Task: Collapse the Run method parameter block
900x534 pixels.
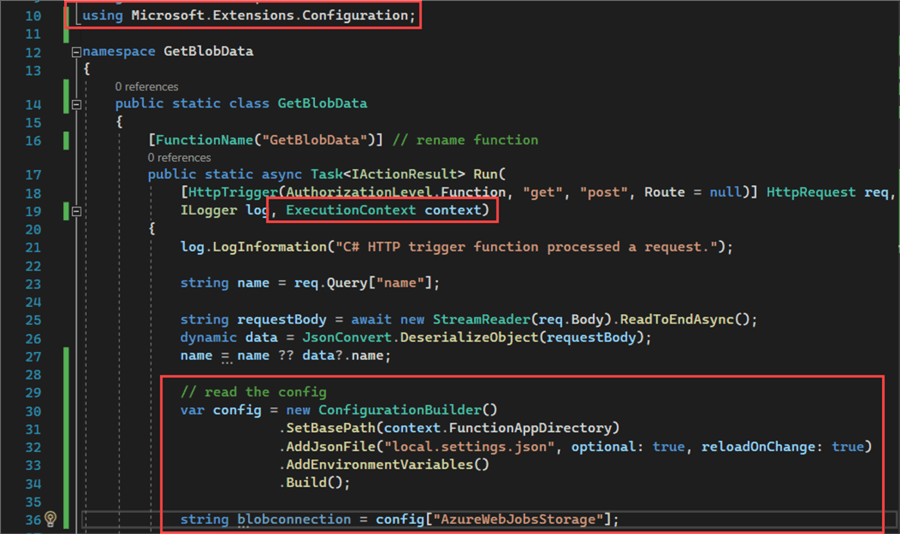Action: (76, 211)
